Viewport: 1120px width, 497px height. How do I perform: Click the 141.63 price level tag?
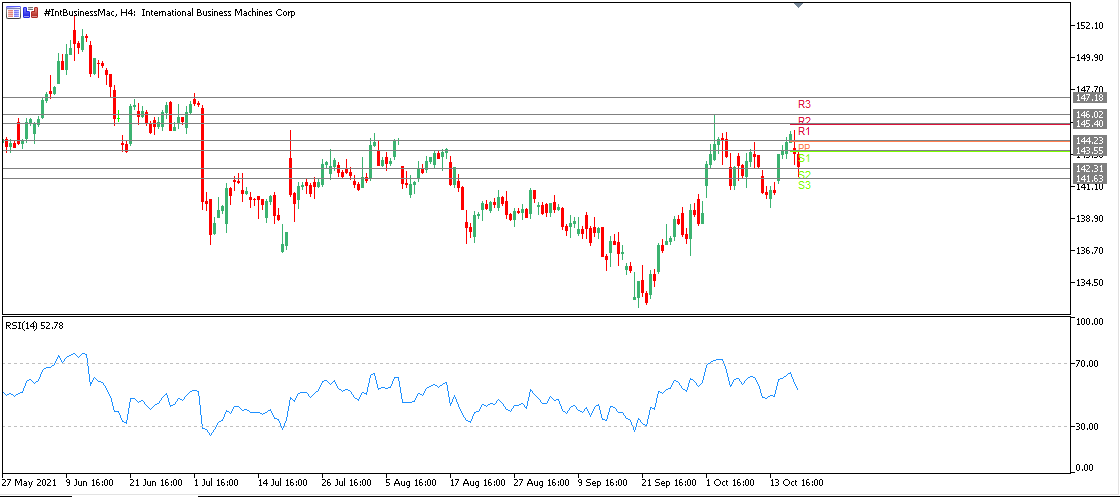click(1088, 179)
